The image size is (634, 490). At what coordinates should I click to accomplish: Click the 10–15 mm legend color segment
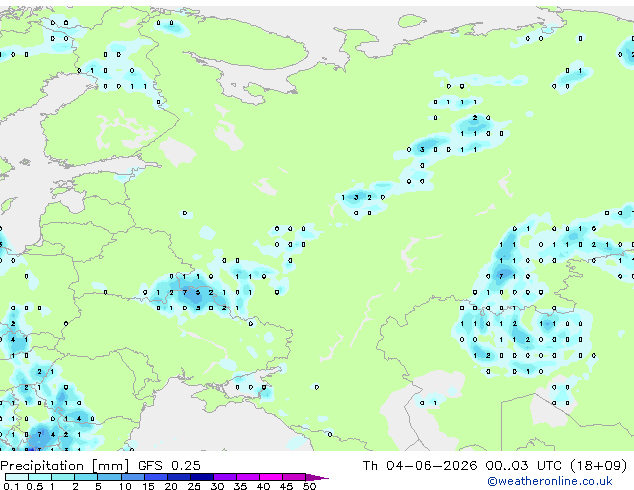133,477
